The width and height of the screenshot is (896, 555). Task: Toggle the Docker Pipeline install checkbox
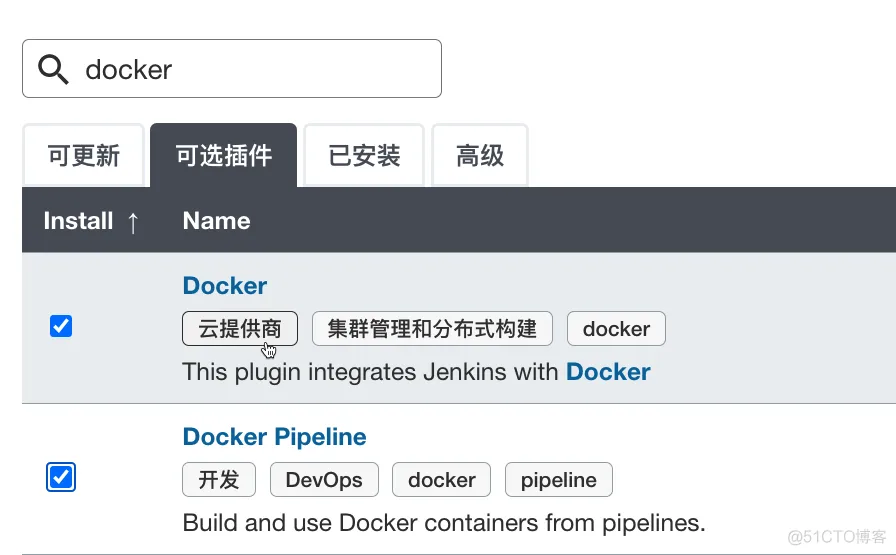[x=61, y=478]
